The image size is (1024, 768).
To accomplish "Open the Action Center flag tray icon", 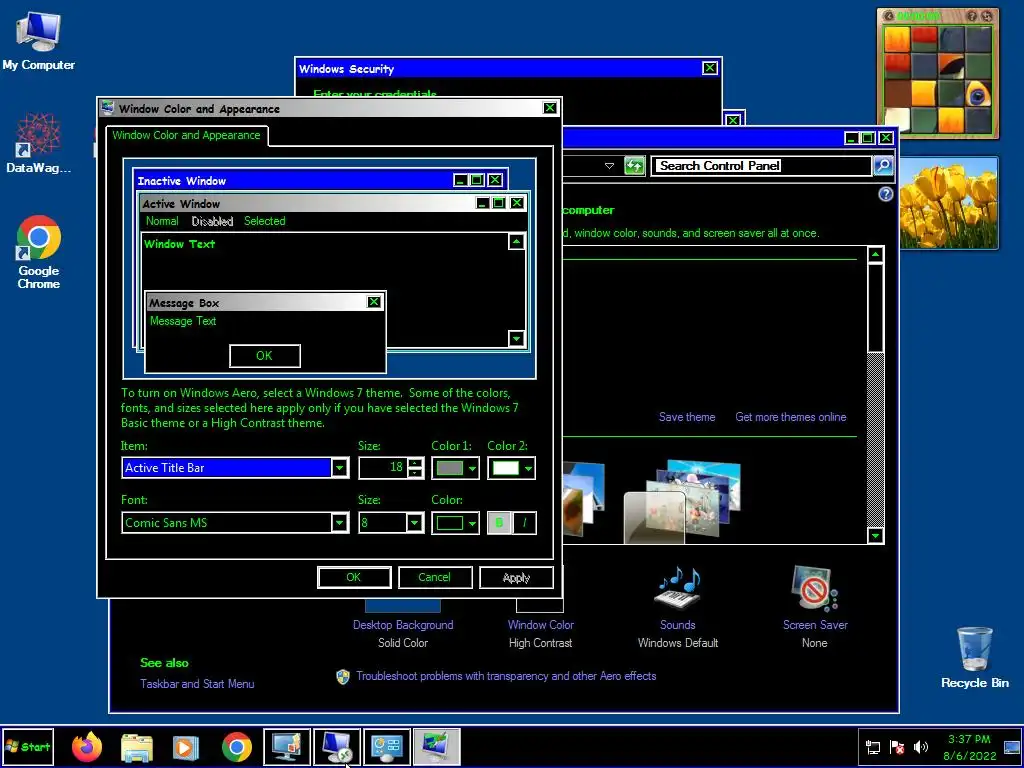I will coord(897,747).
